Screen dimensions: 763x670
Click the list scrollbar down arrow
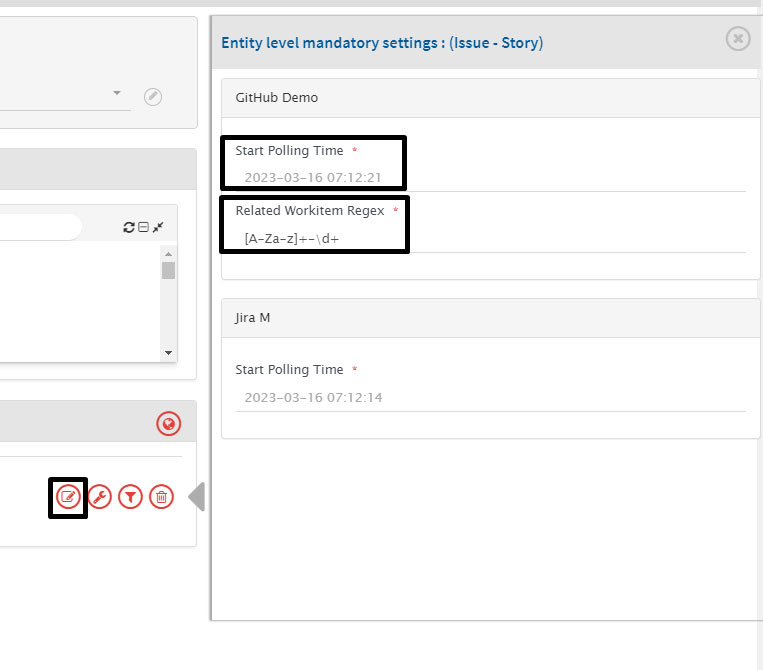[168, 353]
